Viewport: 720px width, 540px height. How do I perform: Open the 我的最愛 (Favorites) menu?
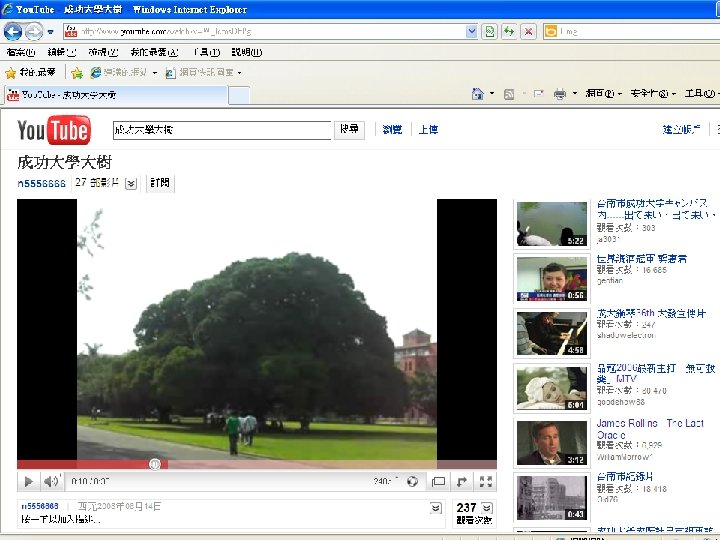(x=154, y=52)
